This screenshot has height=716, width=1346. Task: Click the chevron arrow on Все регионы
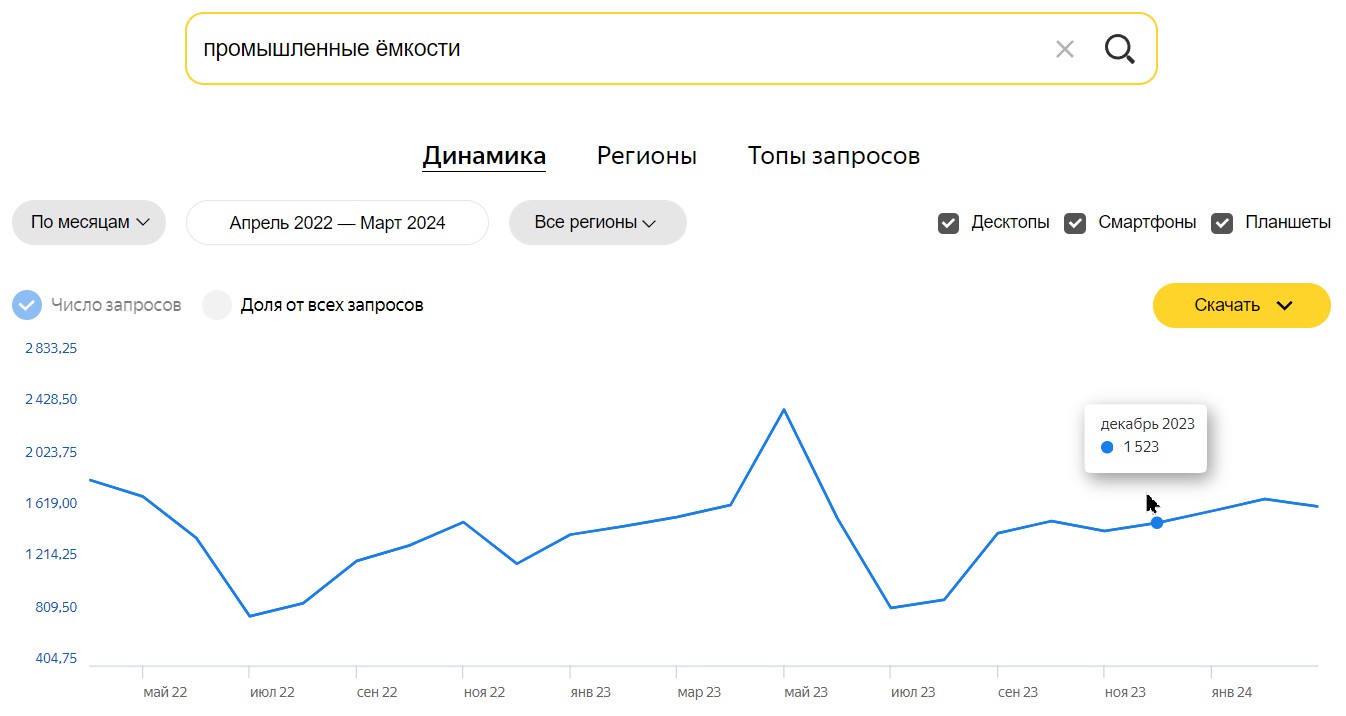coord(649,223)
